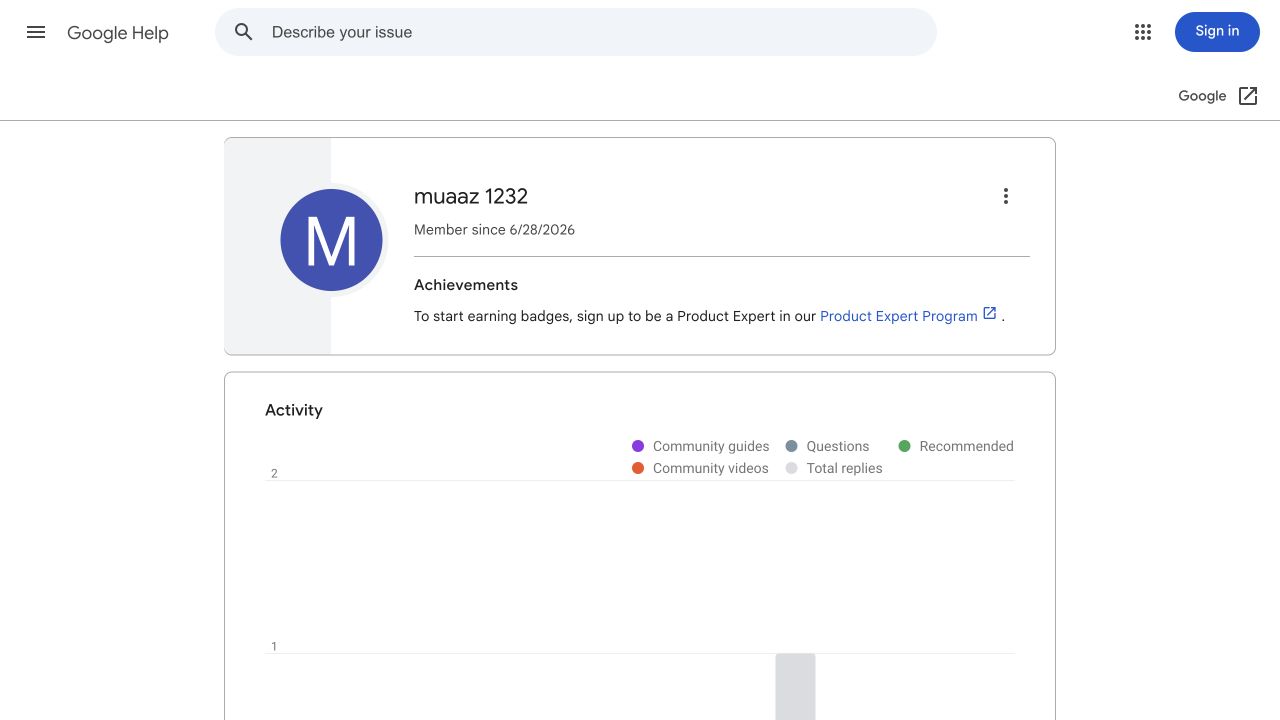Image resolution: width=1280 pixels, height=720 pixels.
Task: Click the M profile avatar
Action: click(x=331, y=240)
